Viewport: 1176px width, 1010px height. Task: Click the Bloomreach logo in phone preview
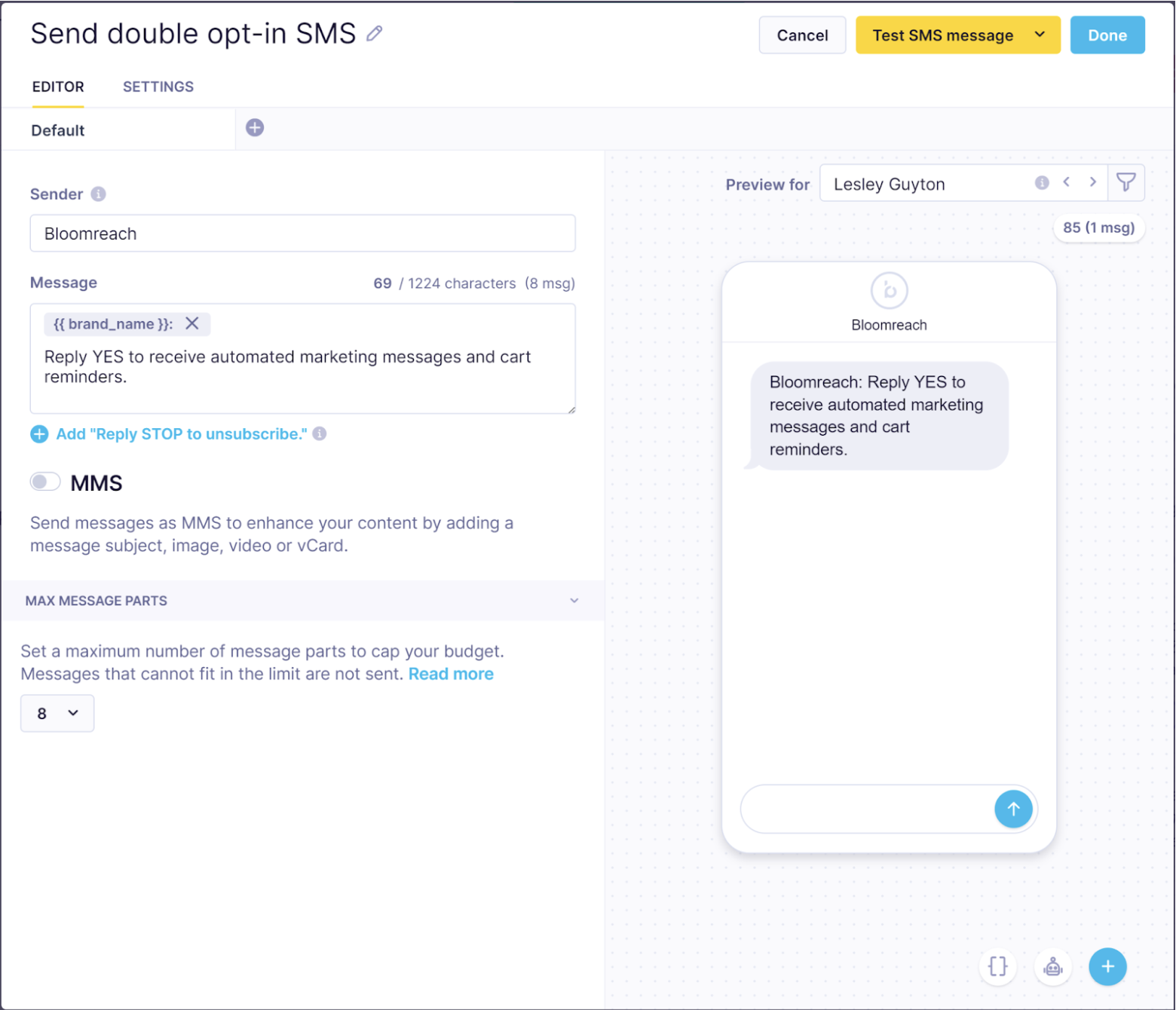890,290
